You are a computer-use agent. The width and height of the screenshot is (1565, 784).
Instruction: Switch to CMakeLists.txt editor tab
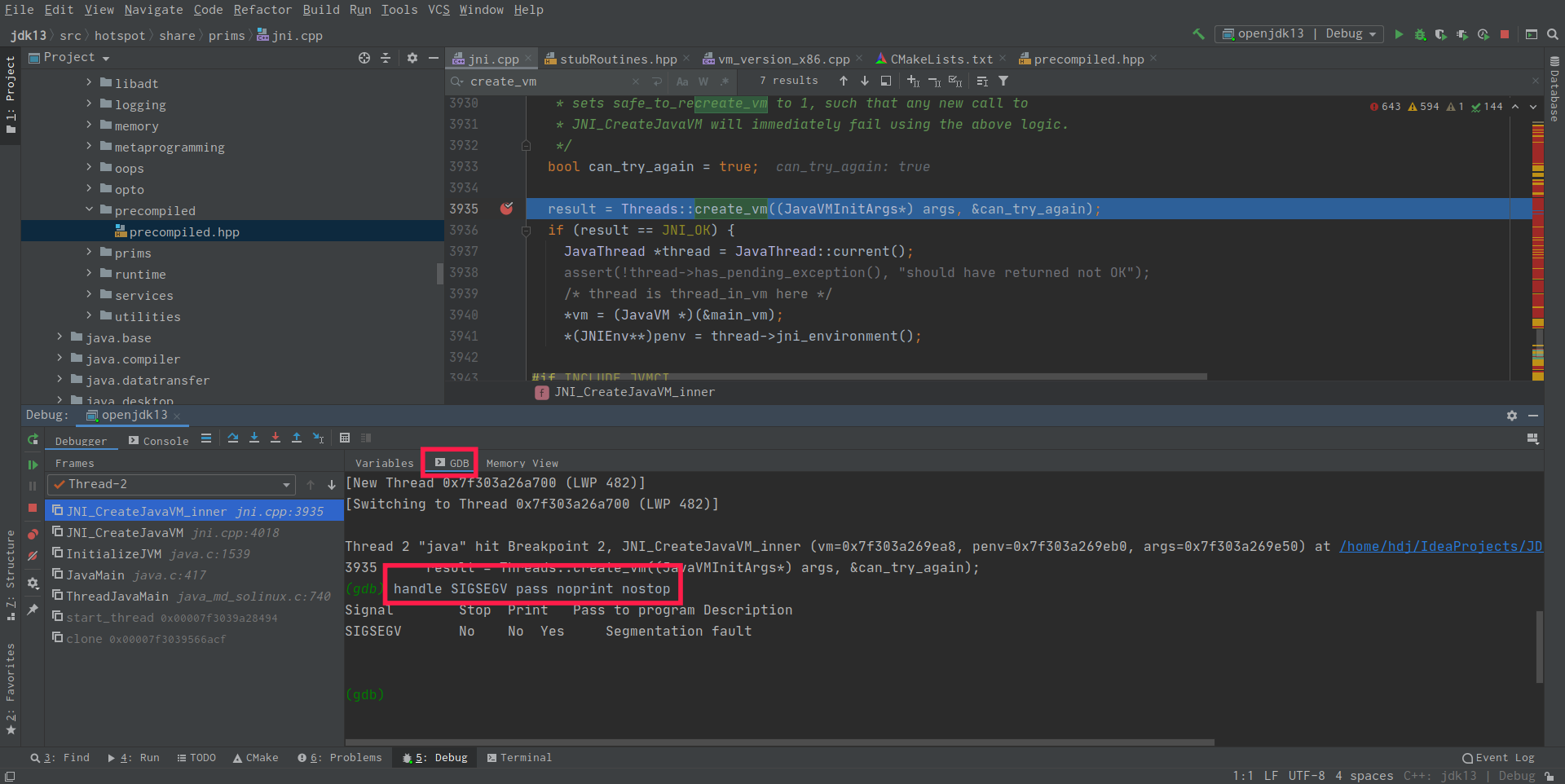click(941, 59)
